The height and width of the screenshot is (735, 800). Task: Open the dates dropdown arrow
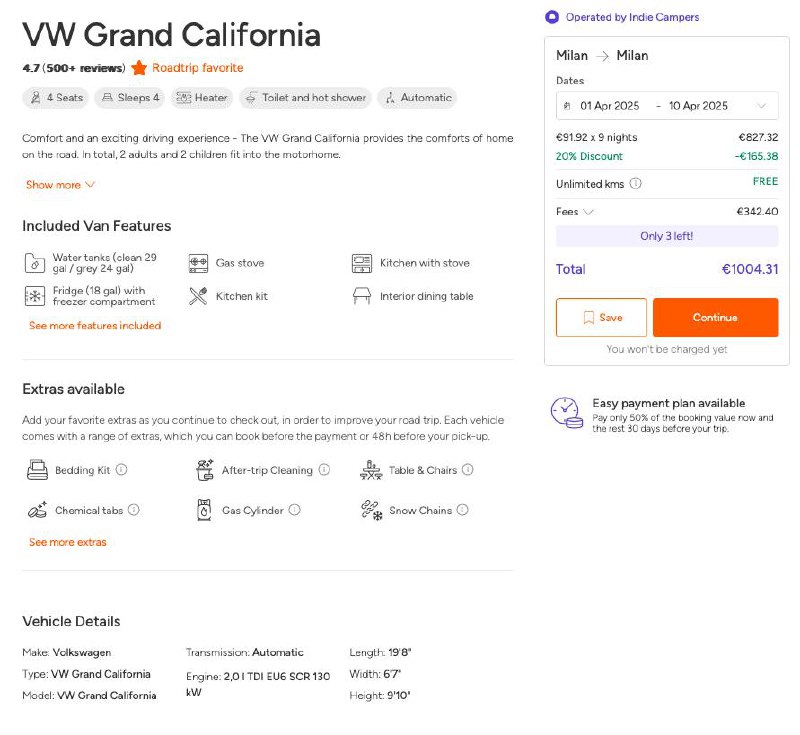[761, 106]
